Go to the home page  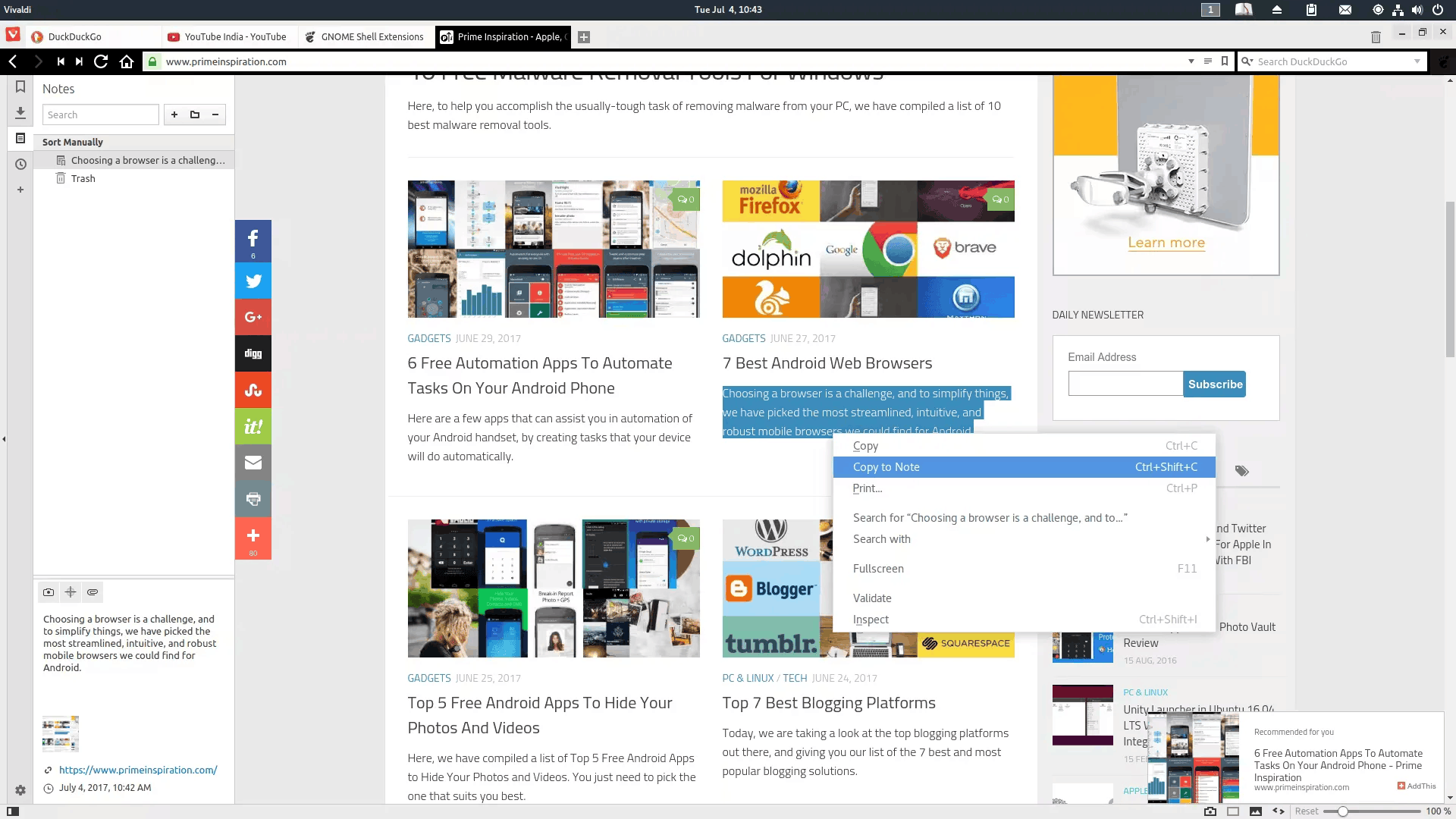pos(127,61)
